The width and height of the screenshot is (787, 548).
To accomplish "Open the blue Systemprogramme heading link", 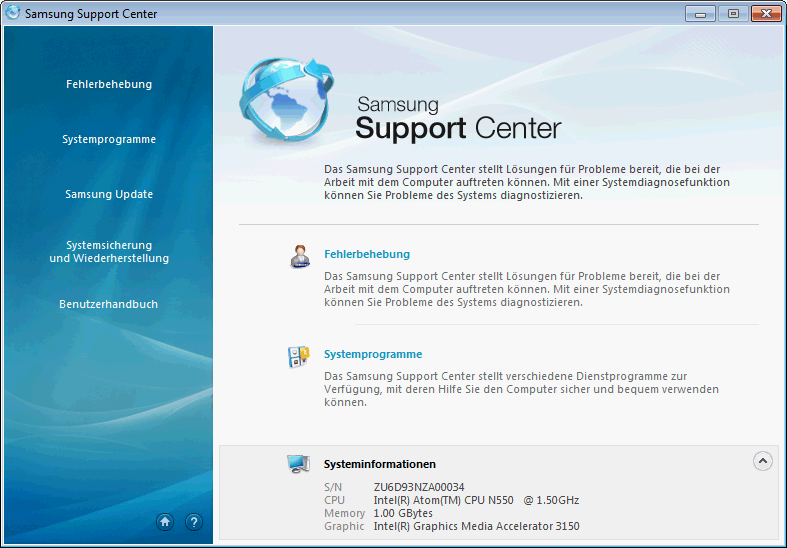I will (373, 354).
